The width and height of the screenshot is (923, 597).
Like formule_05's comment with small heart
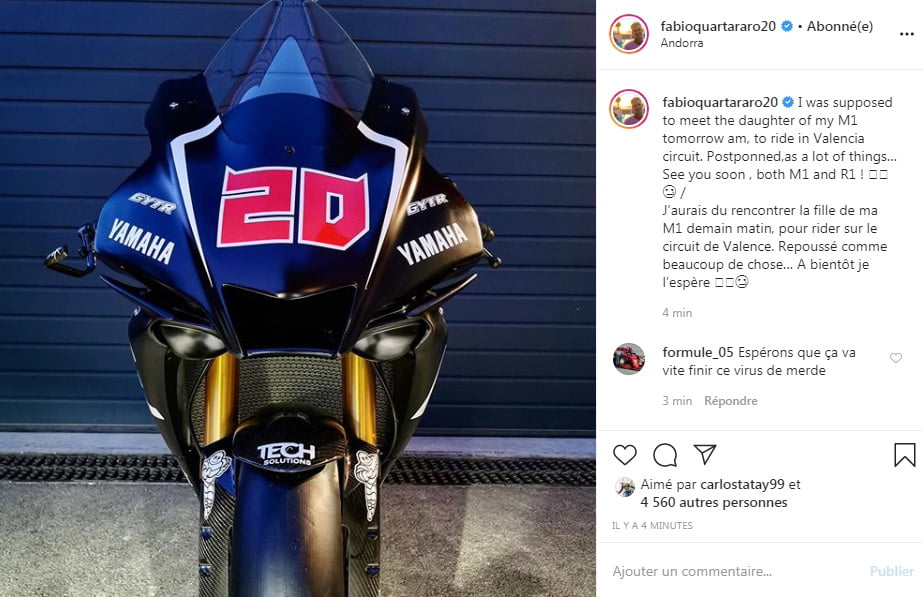[895, 357]
